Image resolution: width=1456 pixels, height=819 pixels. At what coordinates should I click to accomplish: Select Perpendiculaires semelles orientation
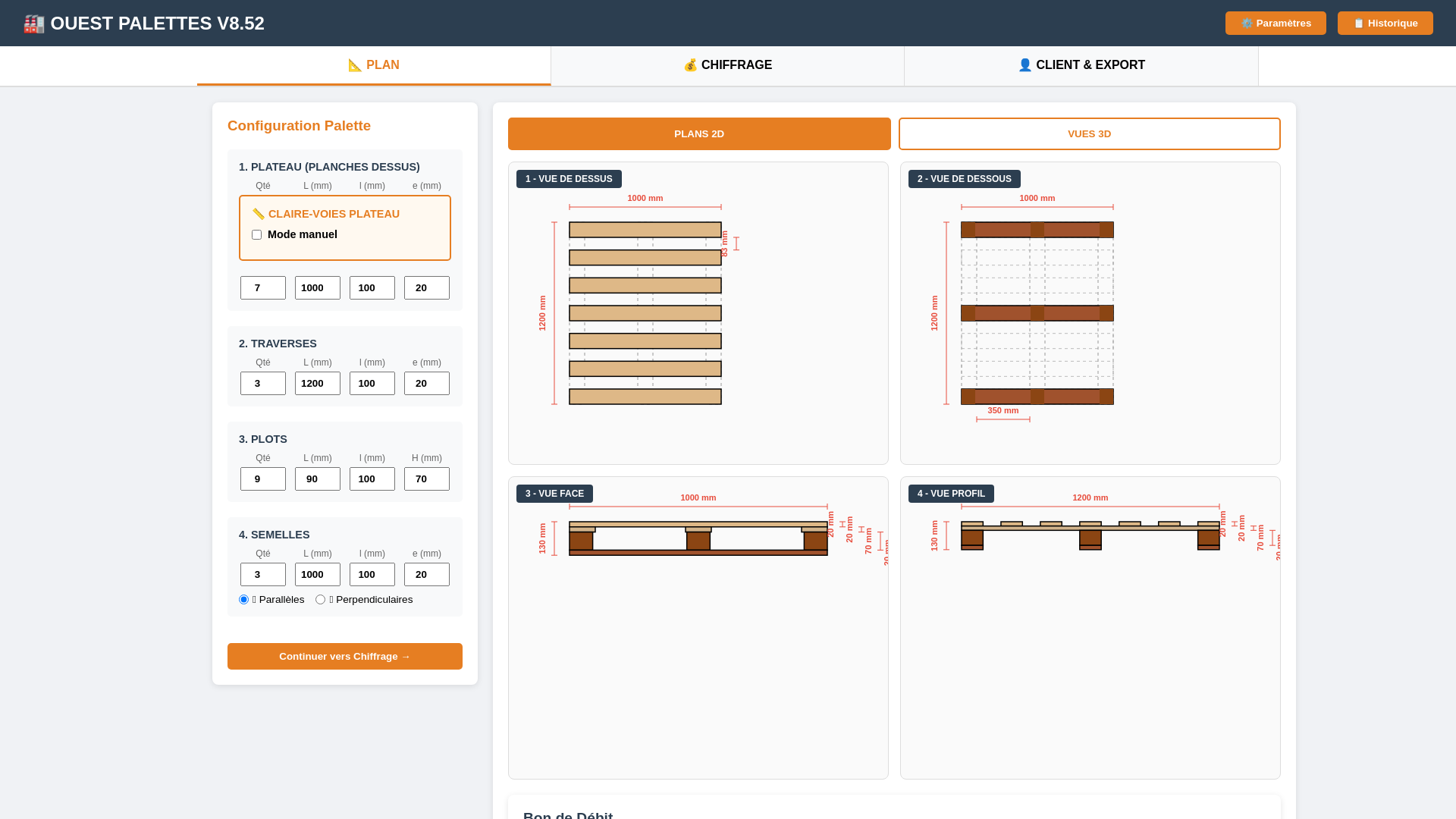click(x=321, y=600)
